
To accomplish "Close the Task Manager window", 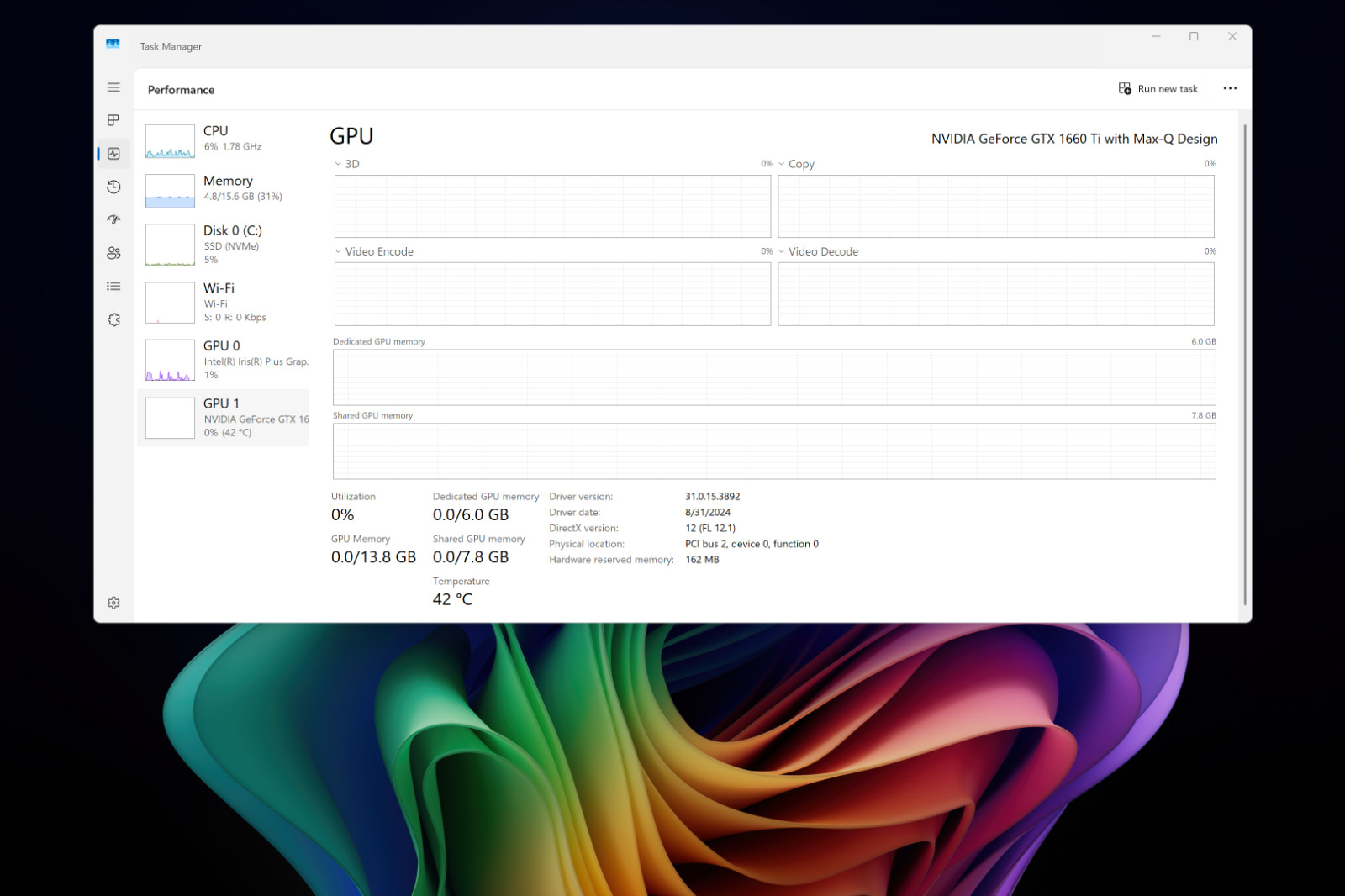I will (1232, 36).
